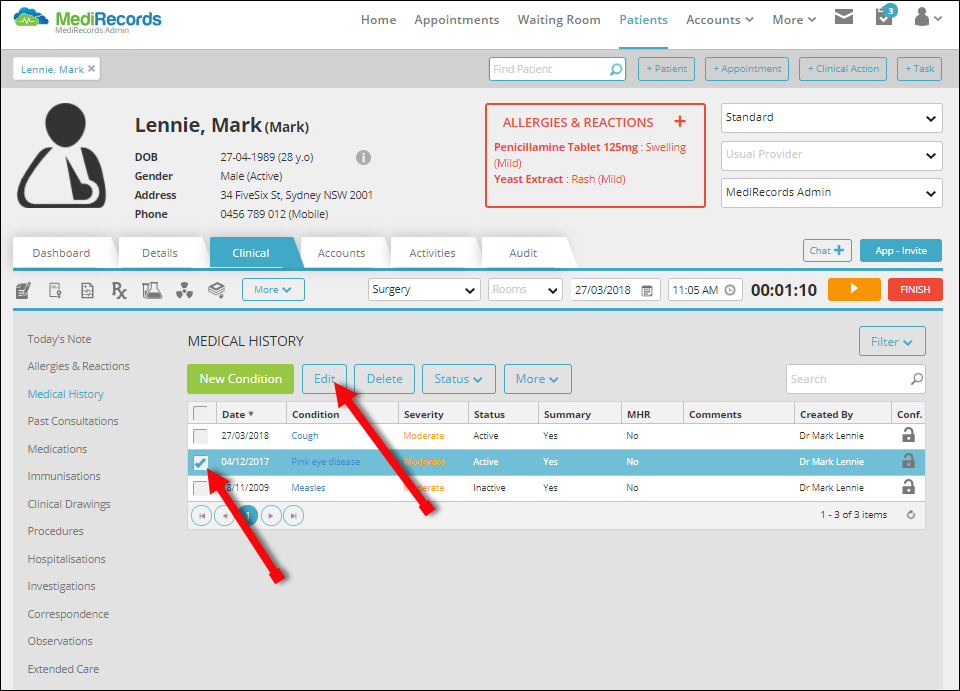This screenshot has height=691, width=960.
Task: Open the date picker calendar icon
Action: pyautogui.click(x=647, y=290)
